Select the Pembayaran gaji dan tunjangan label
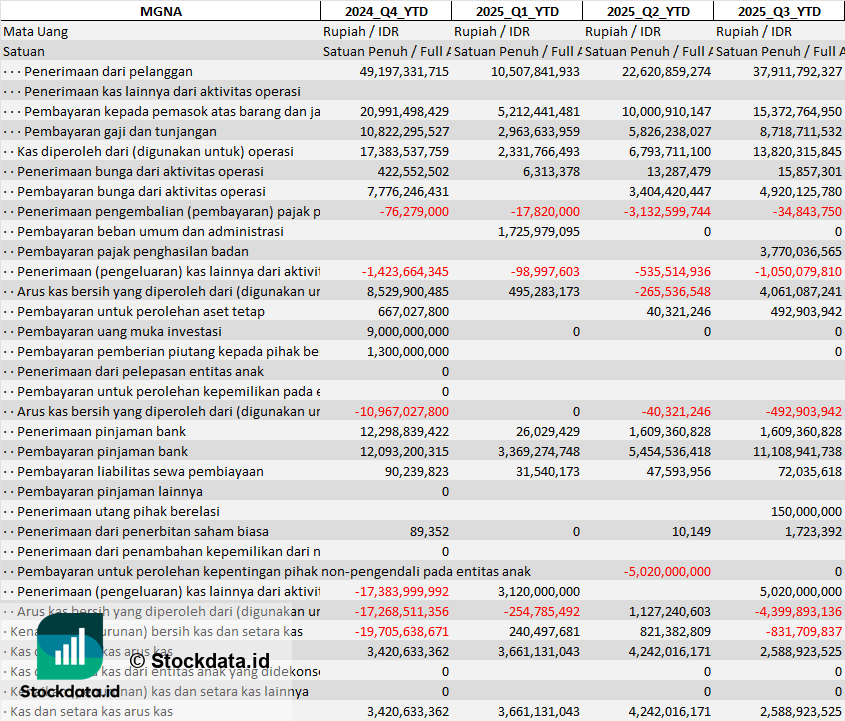 tap(120, 131)
